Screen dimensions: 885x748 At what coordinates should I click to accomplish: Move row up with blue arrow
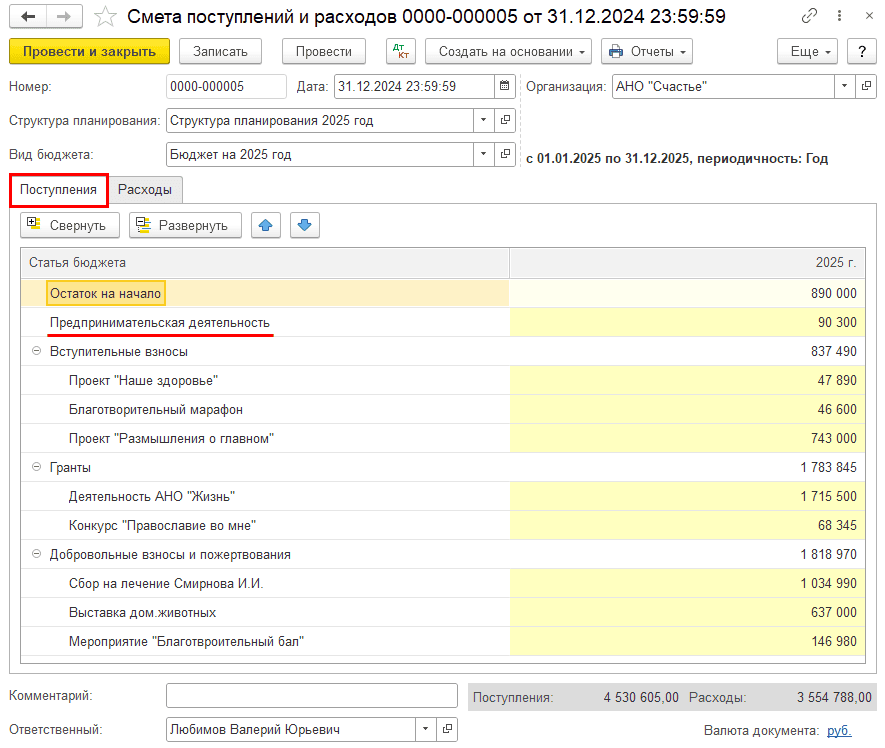point(265,225)
